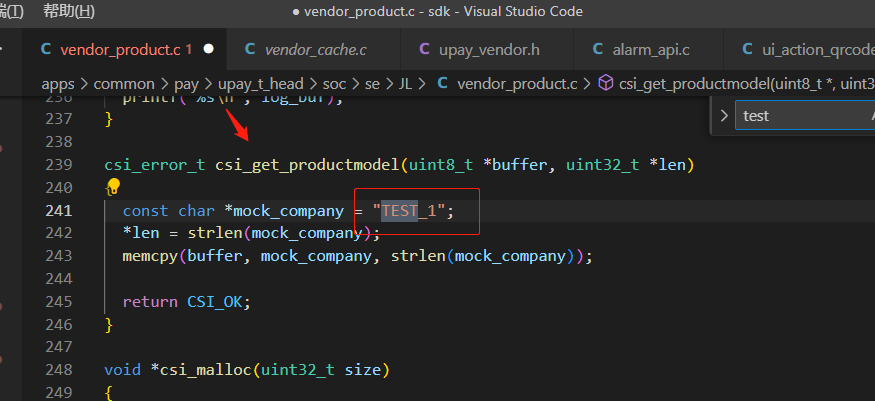Viewport: 875px width, 401px height.
Task: Click the highlighted TEST_1 string on line 241
Action: (x=409, y=211)
